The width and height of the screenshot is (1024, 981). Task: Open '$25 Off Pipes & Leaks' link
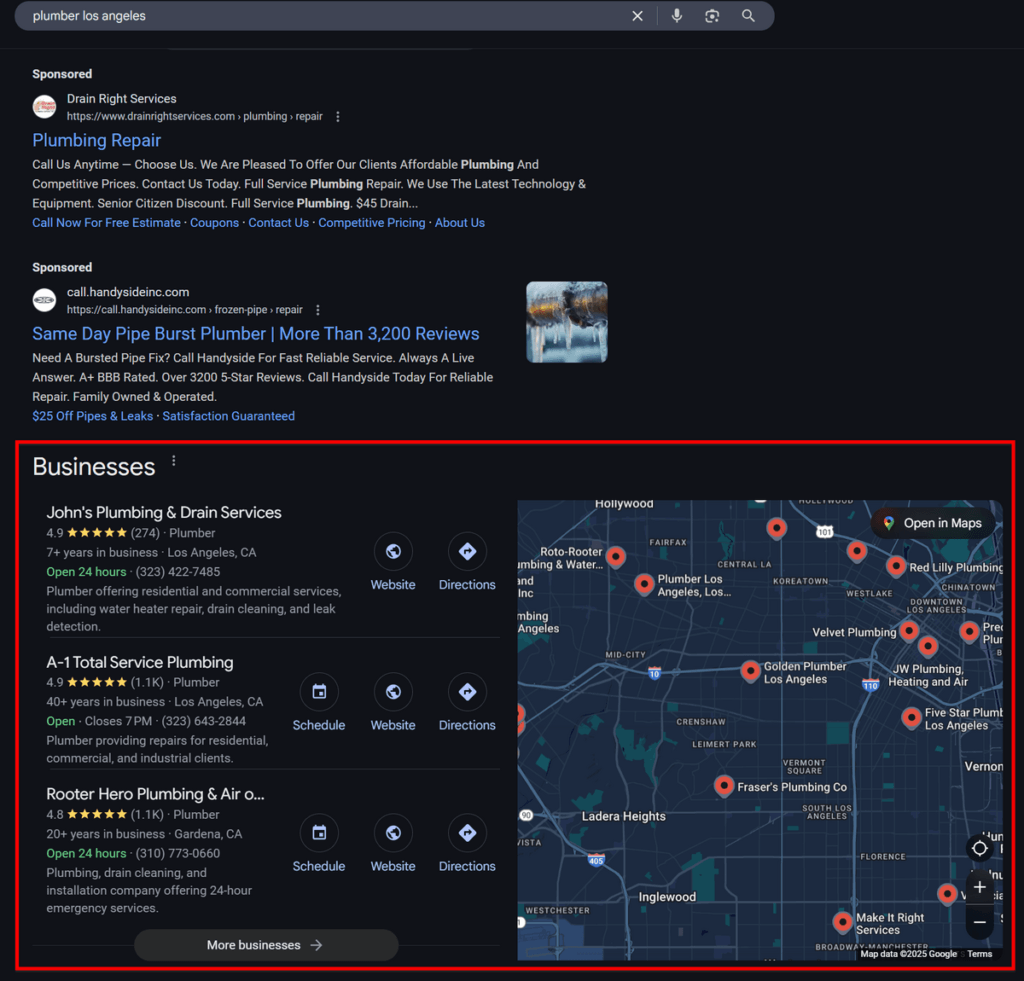coord(93,416)
